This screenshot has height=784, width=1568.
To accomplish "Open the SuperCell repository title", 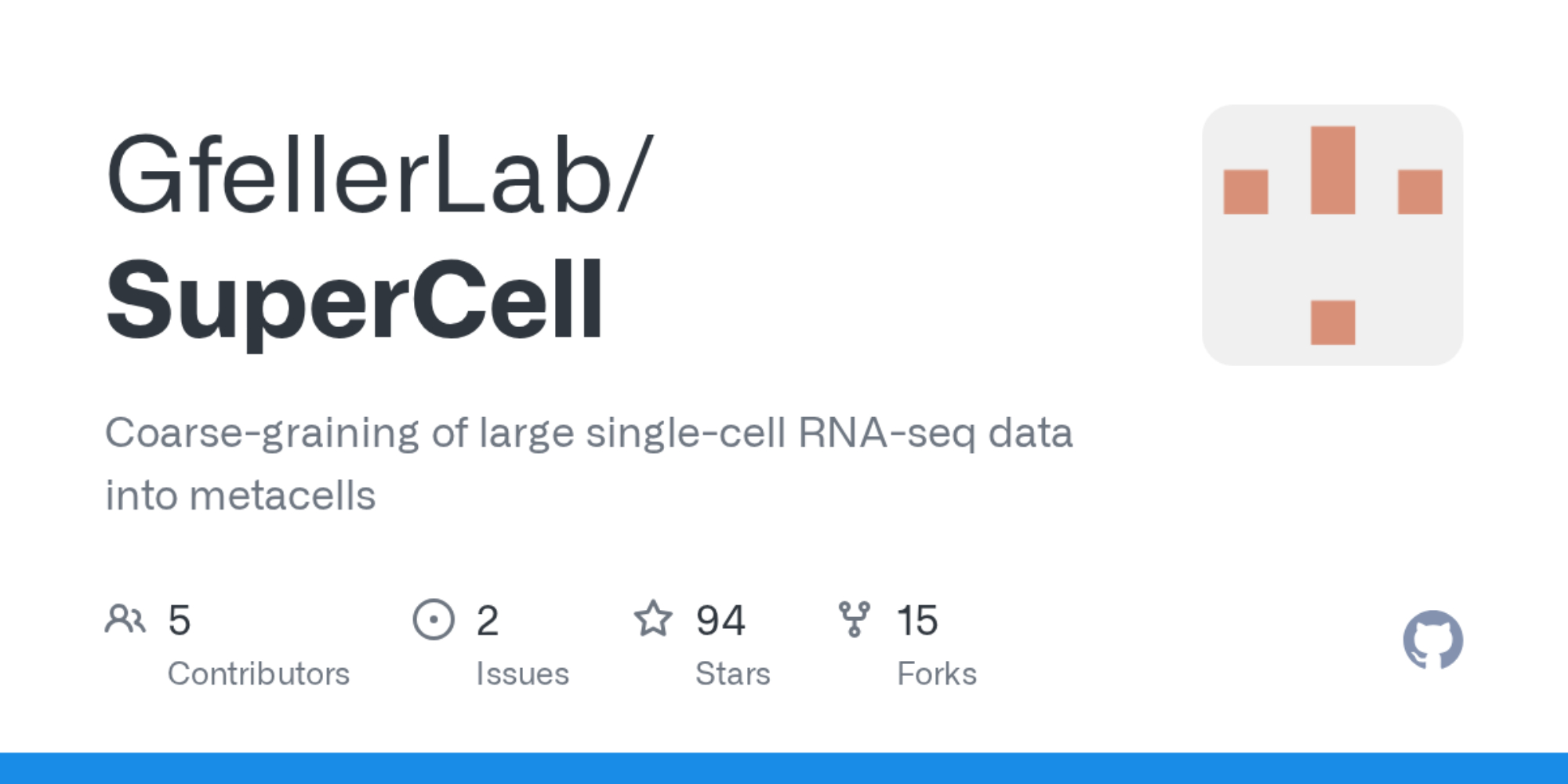I will (355, 300).
